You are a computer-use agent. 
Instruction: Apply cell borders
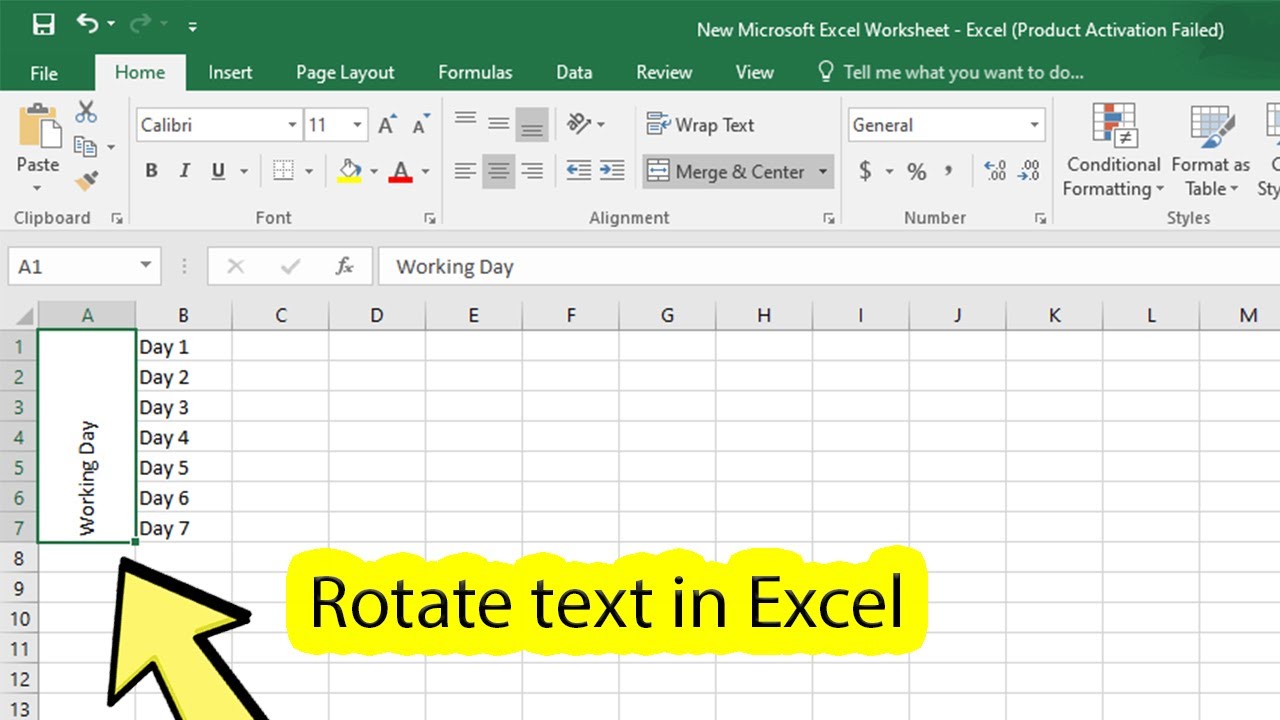pyautogui.click(x=283, y=171)
